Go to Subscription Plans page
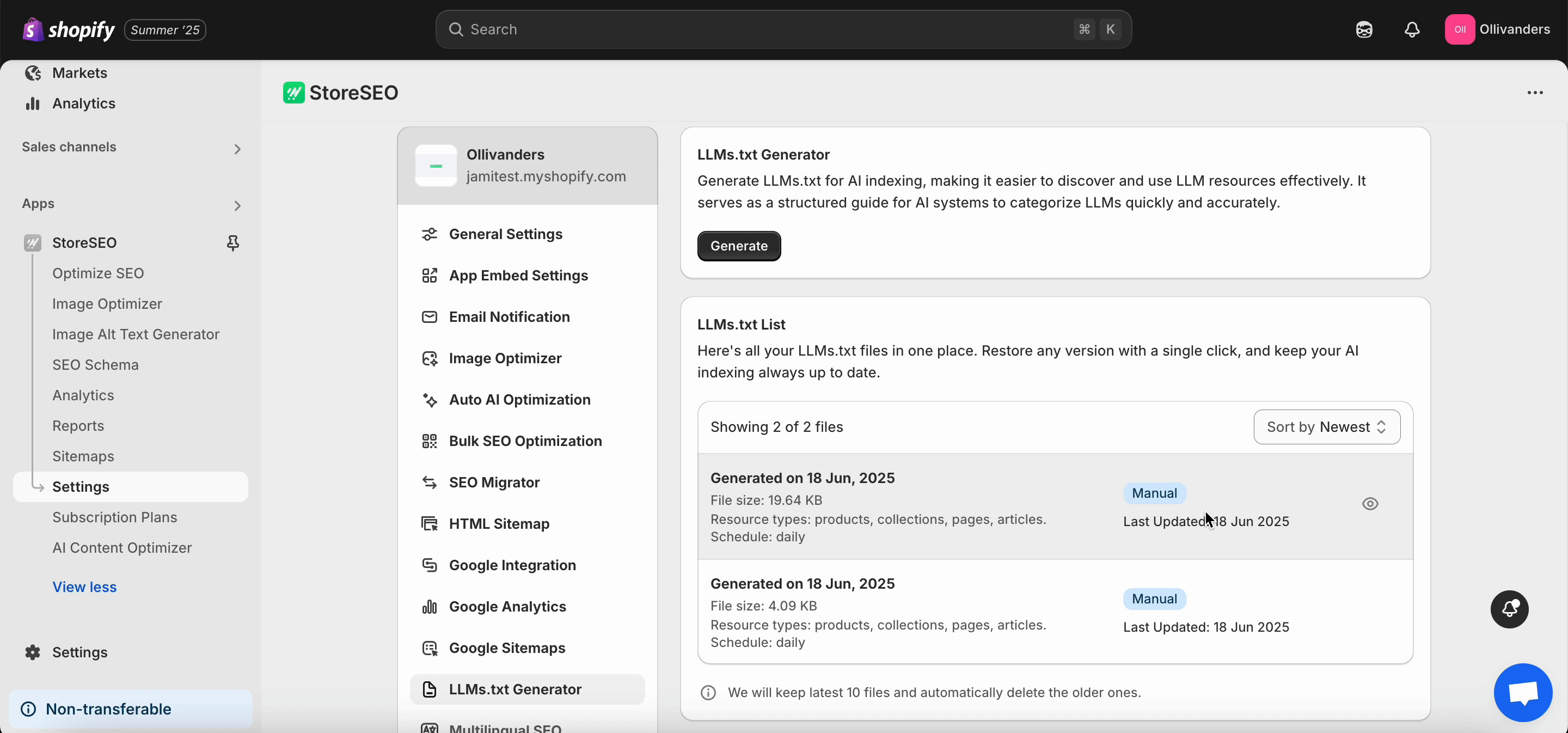 point(114,517)
